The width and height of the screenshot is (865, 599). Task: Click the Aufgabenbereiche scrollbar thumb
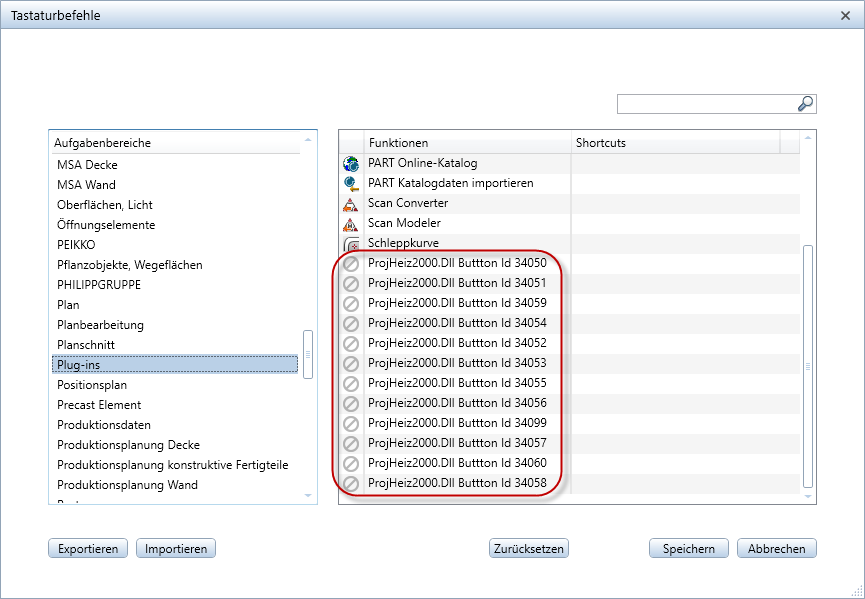pyautogui.click(x=308, y=355)
